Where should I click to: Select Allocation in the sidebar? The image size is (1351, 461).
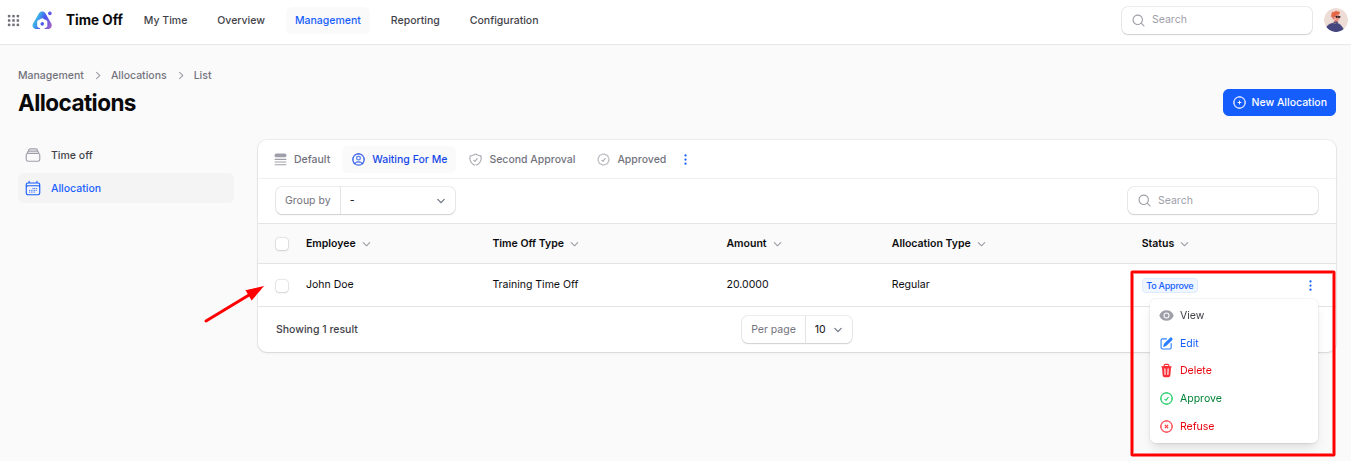(76, 188)
